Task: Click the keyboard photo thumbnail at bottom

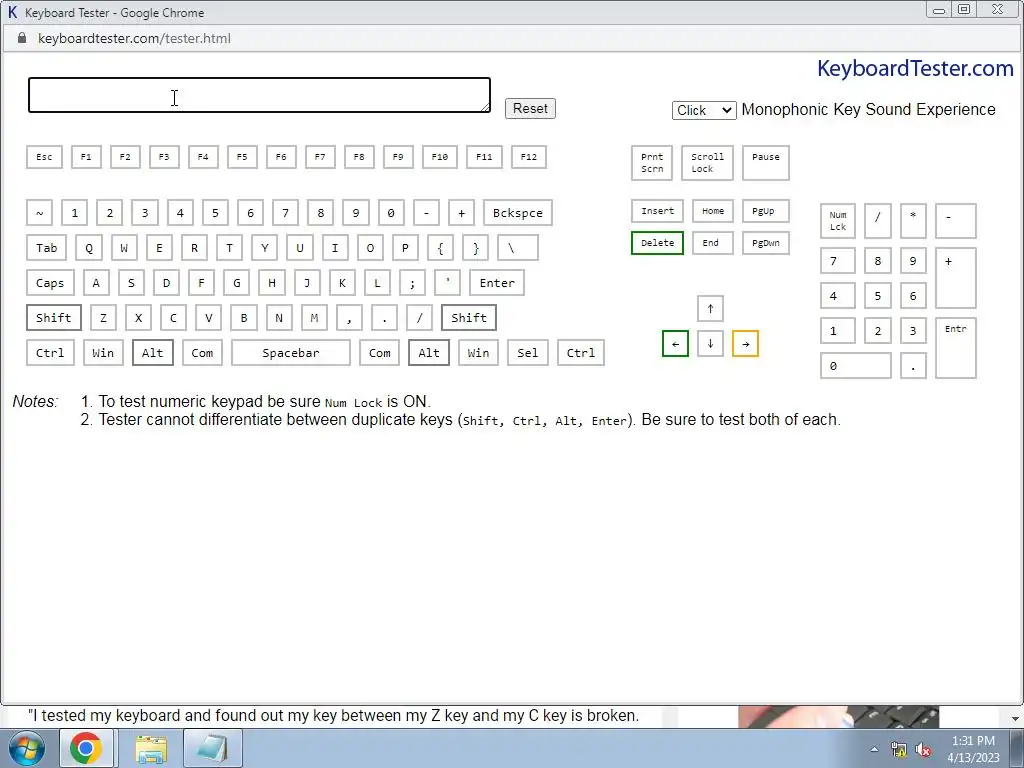Action: tap(839, 716)
